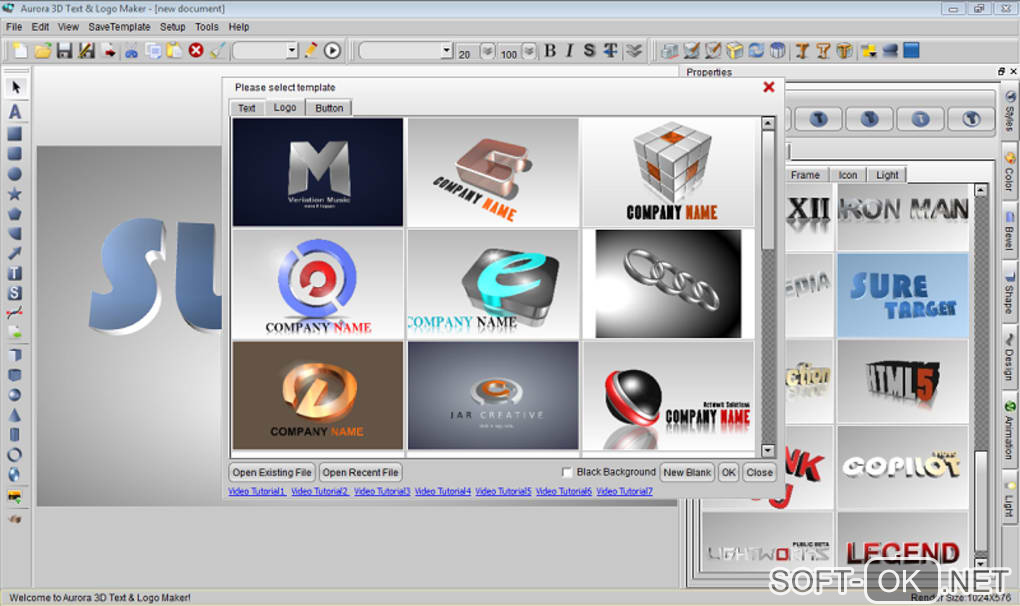Click the Save floppy disk icon
The width and height of the screenshot is (1020, 606).
pyautogui.click(x=64, y=51)
